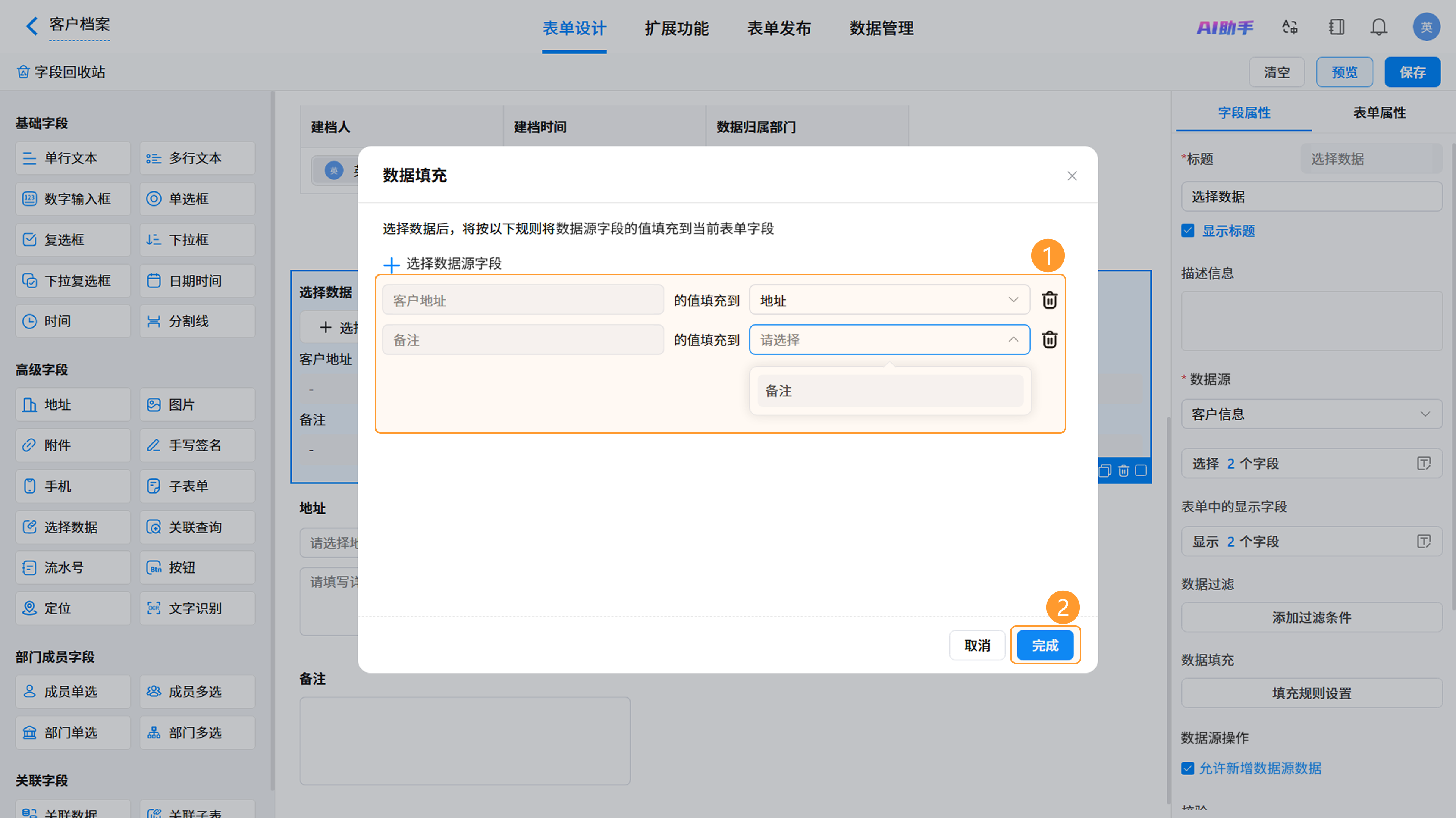Click the 取消 button
Screen dimensions: 1456x818
(977, 645)
